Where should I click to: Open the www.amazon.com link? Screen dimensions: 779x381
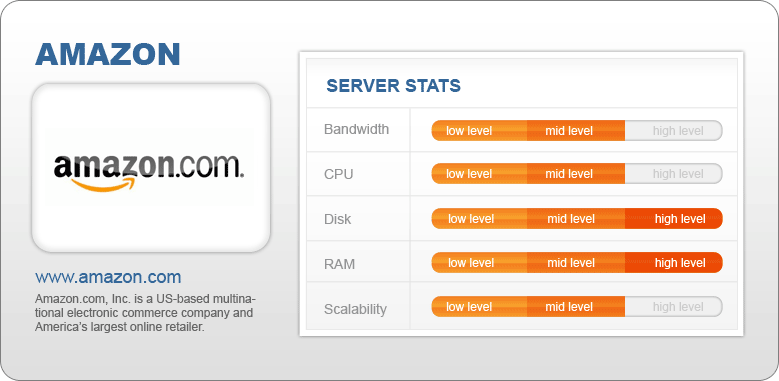(108, 277)
